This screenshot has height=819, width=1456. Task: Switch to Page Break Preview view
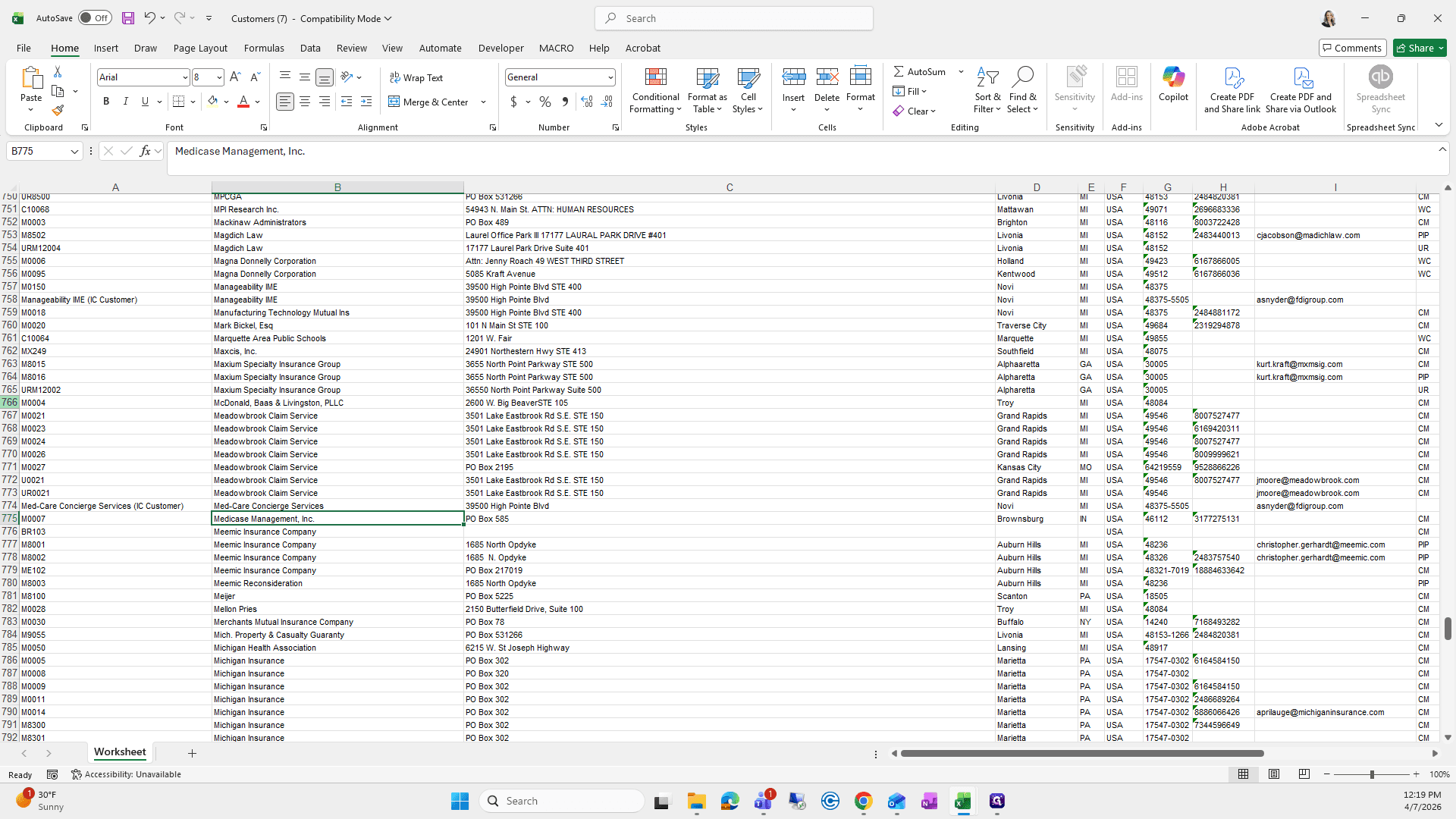pos(1304,774)
